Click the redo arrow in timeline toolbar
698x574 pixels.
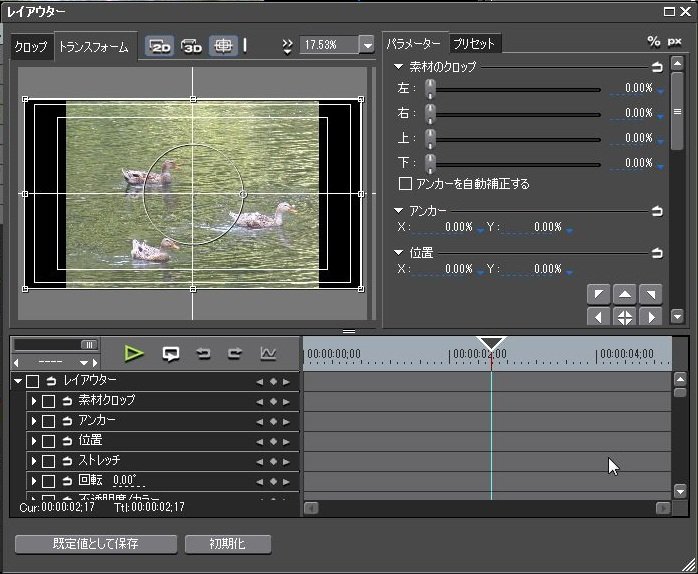point(235,353)
